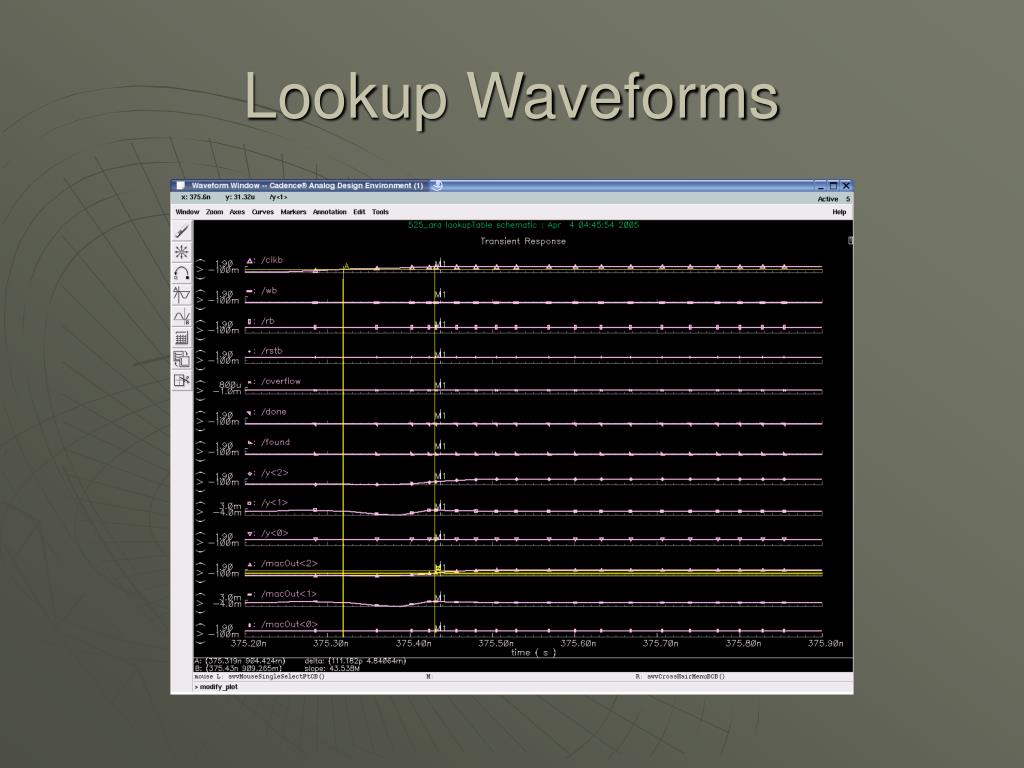The image size is (1024, 768).
Task: Click the legend symbol beside /rb
Action: [x=250, y=321]
